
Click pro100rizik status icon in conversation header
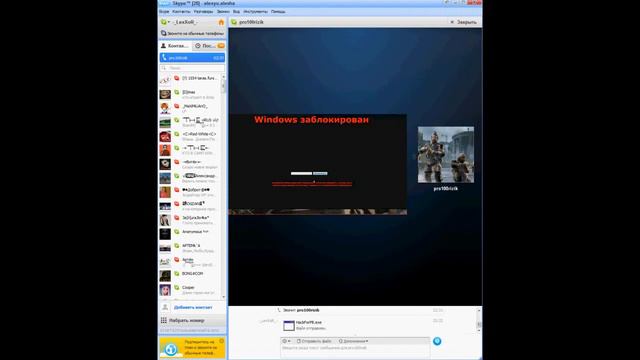click(x=234, y=22)
